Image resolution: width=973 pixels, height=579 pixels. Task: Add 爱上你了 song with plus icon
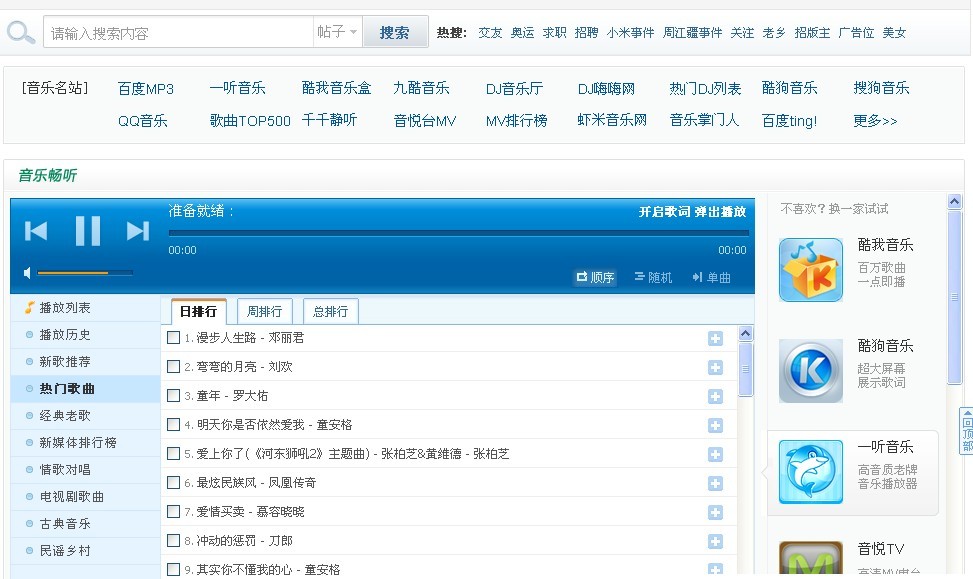tap(715, 454)
